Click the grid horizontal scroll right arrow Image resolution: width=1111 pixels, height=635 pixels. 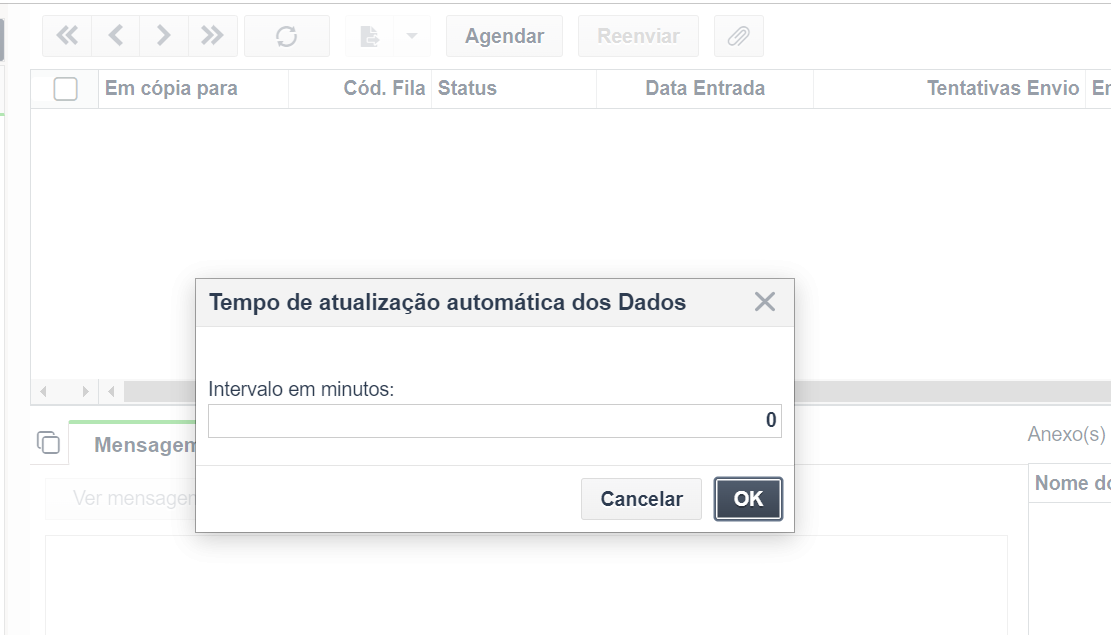coord(85,391)
